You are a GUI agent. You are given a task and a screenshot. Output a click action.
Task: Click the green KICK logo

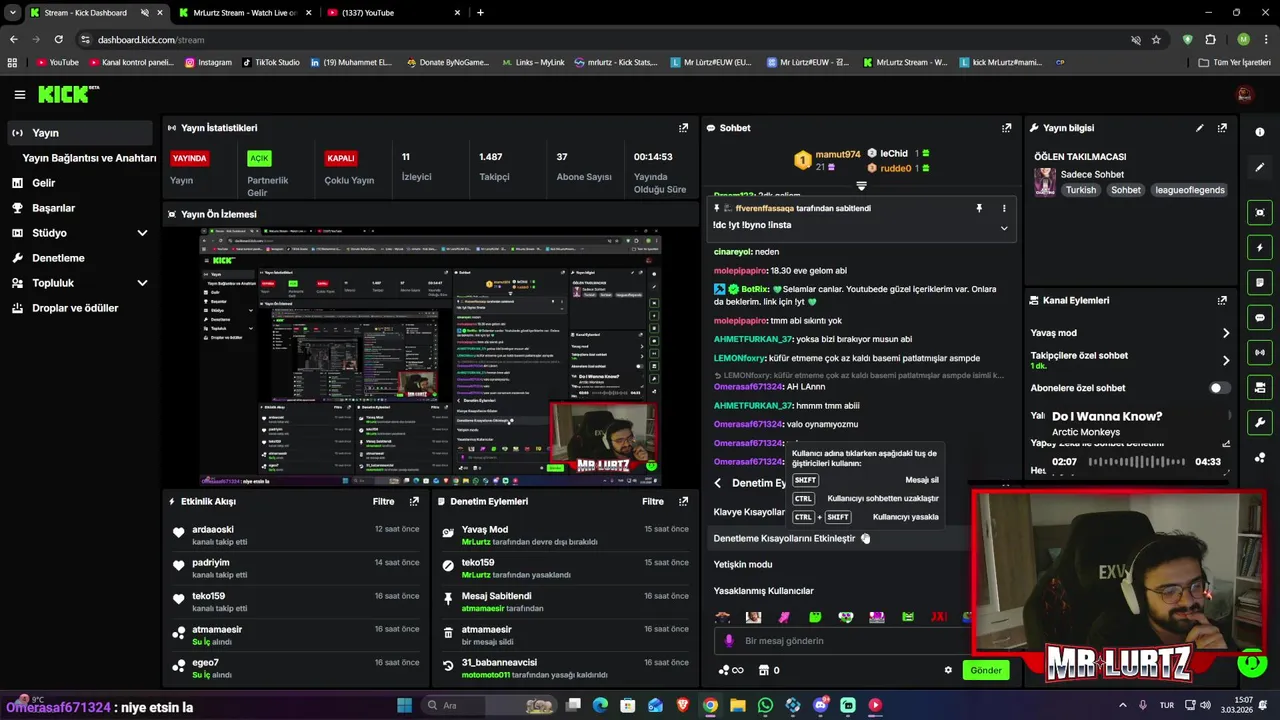pyautogui.click(x=68, y=94)
